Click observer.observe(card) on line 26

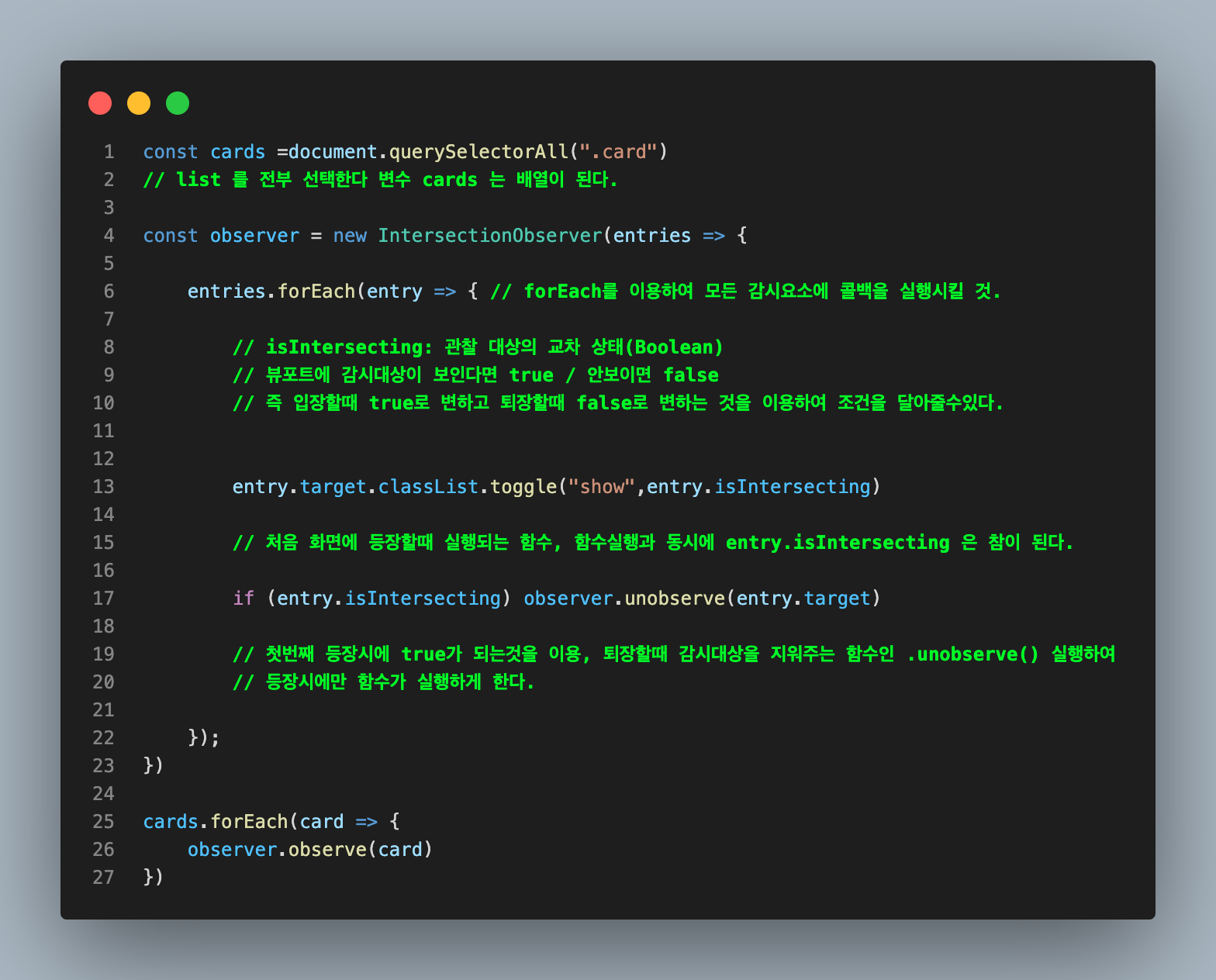(x=309, y=850)
